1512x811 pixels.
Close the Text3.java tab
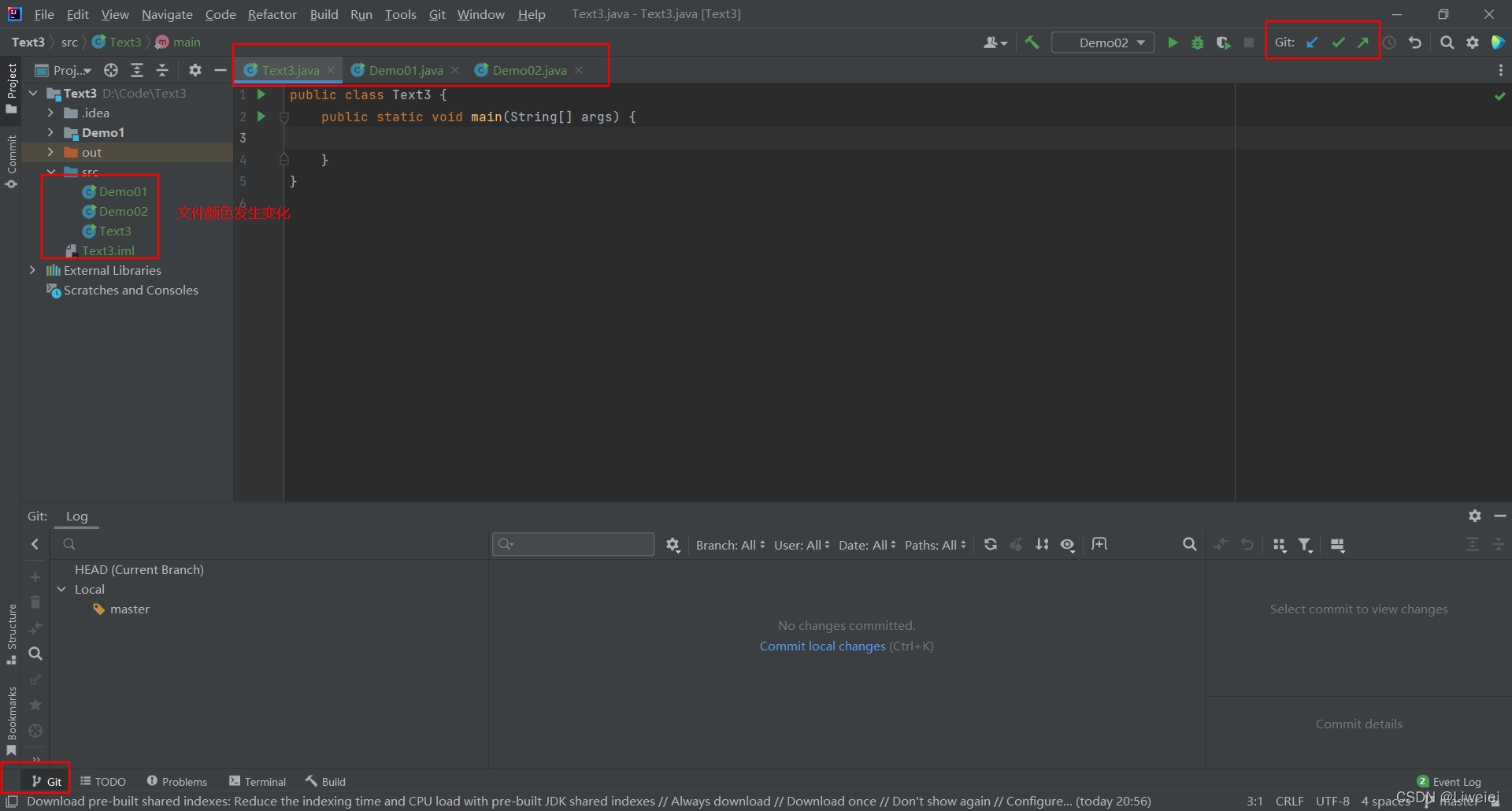(x=331, y=70)
